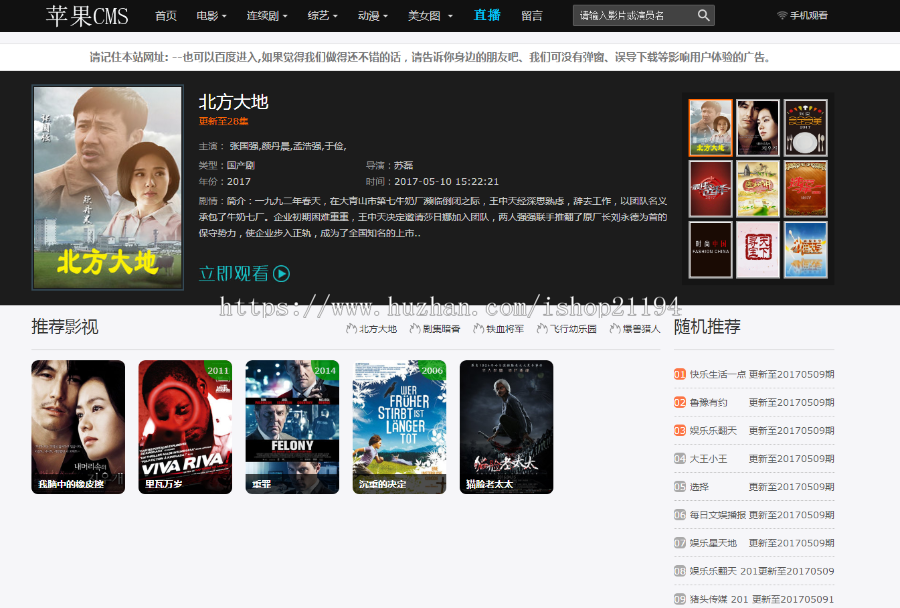Click the flame icon before 北方大地 keyword
This screenshot has height=608, width=900.
[351, 328]
